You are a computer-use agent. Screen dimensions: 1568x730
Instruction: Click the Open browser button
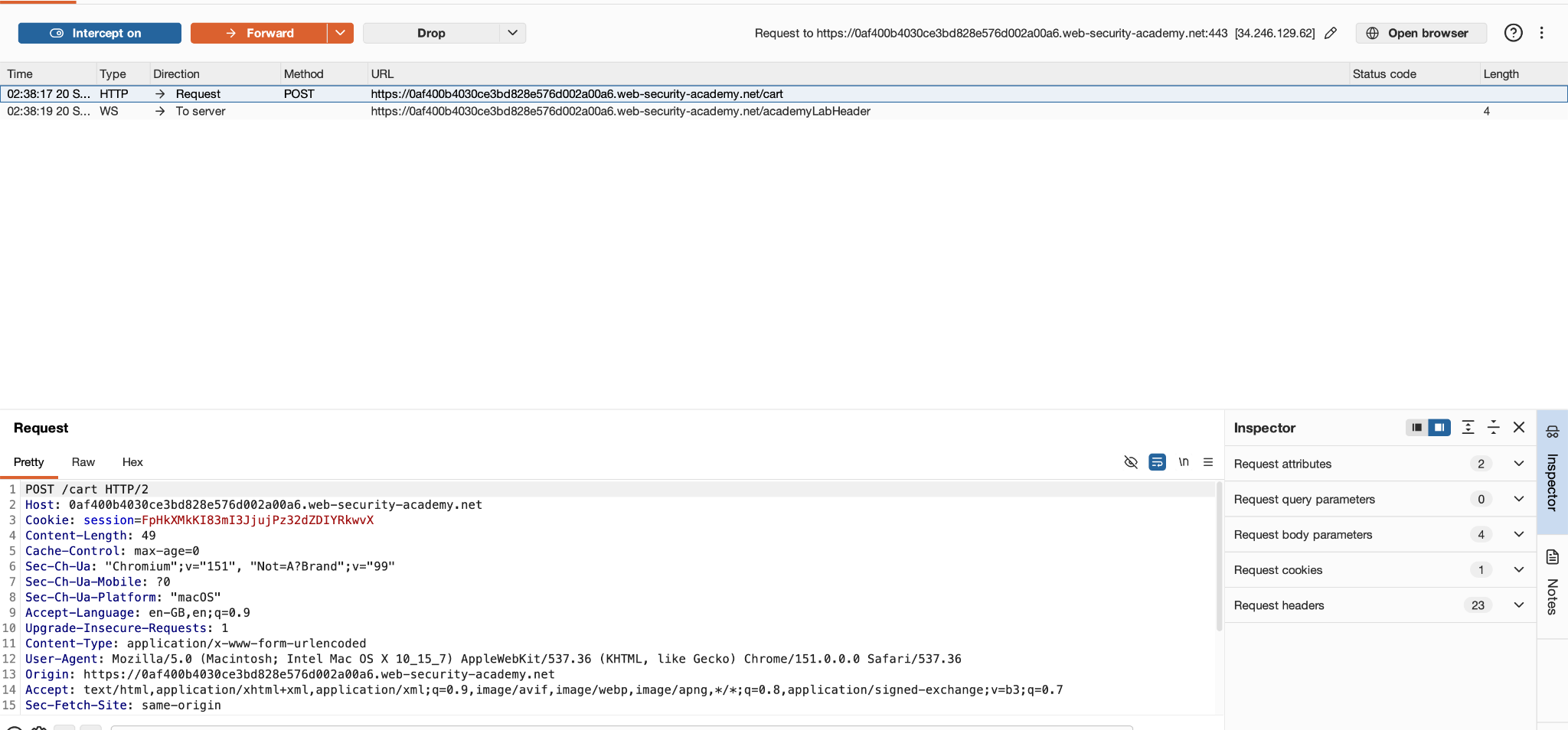point(1421,33)
